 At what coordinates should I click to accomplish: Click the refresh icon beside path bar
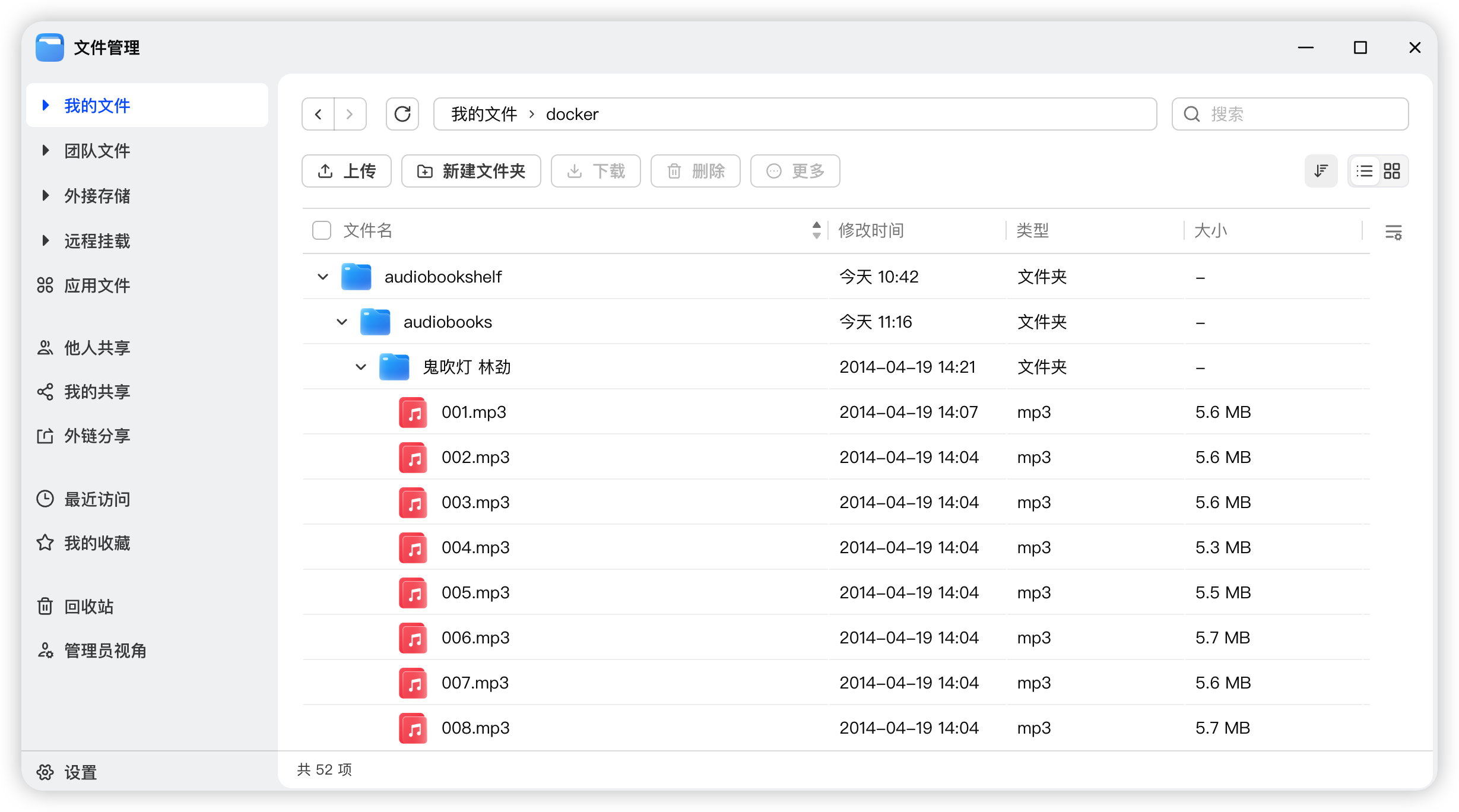pos(402,114)
